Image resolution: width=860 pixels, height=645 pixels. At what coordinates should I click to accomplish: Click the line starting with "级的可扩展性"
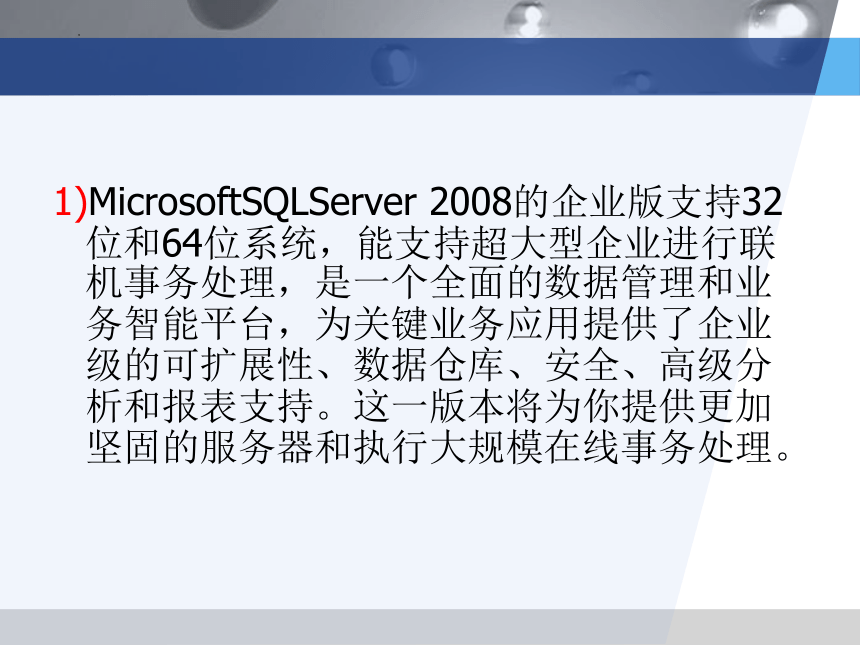tap(429, 366)
